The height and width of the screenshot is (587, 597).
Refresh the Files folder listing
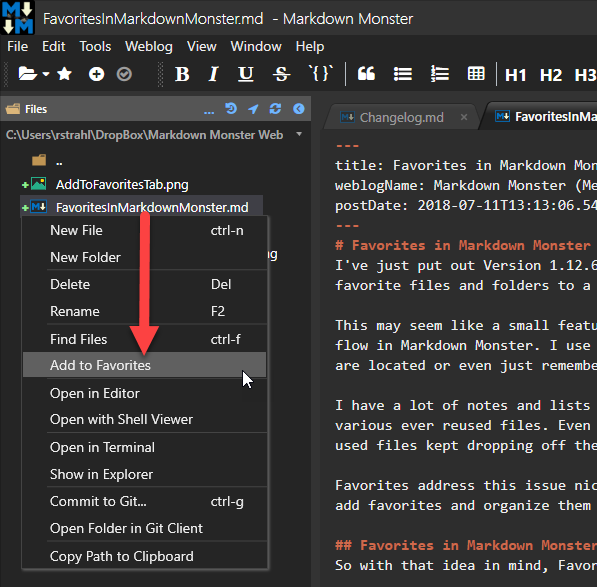[x=275, y=109]
